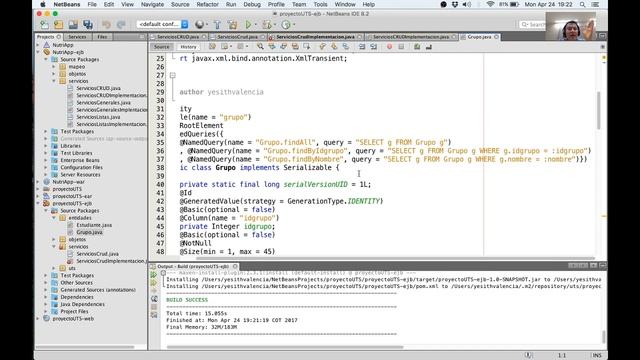Select the Configuration Files node
This screenshot has width=640, height=360.
(x=81, y=167)
